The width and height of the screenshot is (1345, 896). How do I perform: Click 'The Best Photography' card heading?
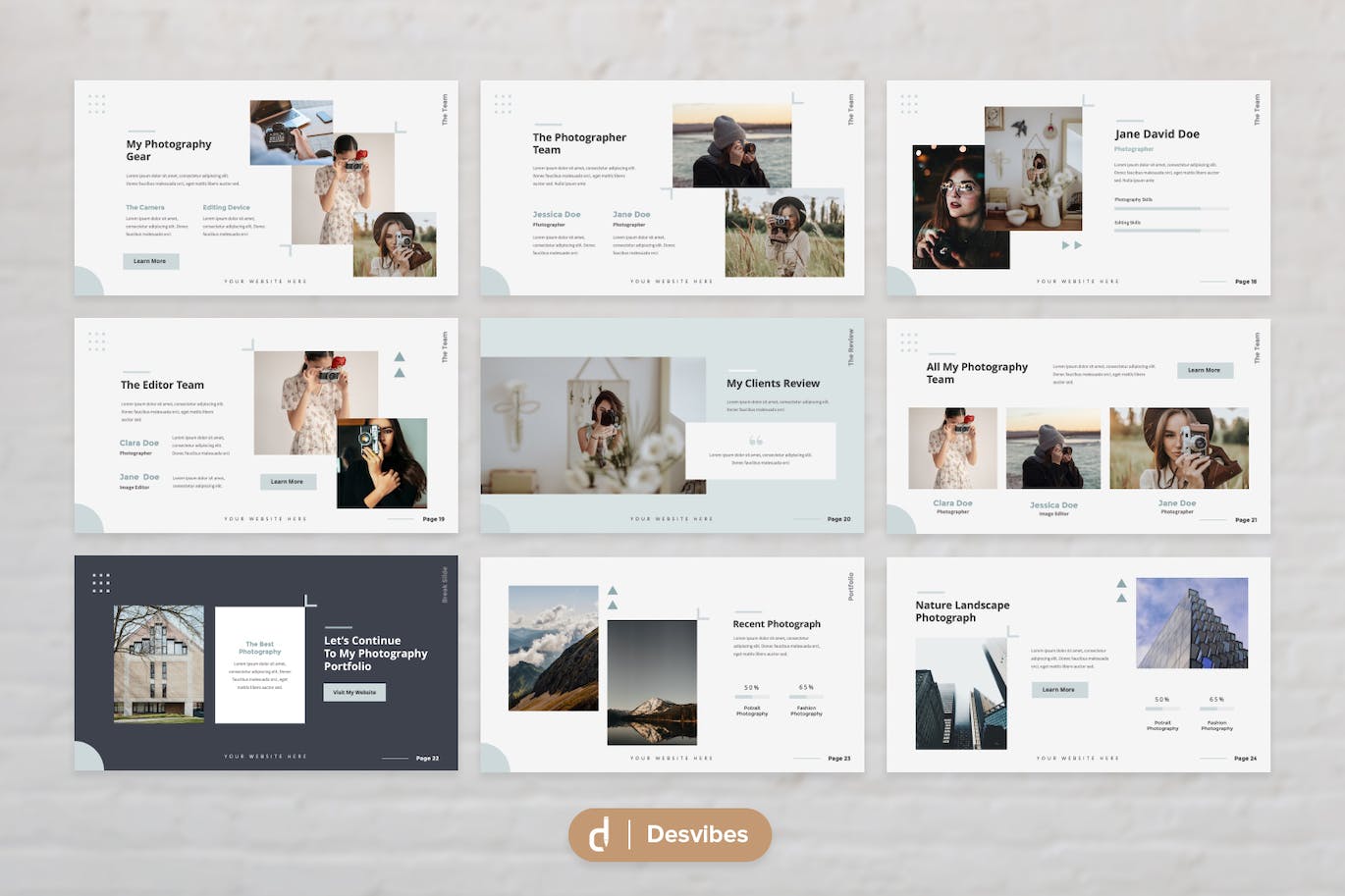(260, 648)
